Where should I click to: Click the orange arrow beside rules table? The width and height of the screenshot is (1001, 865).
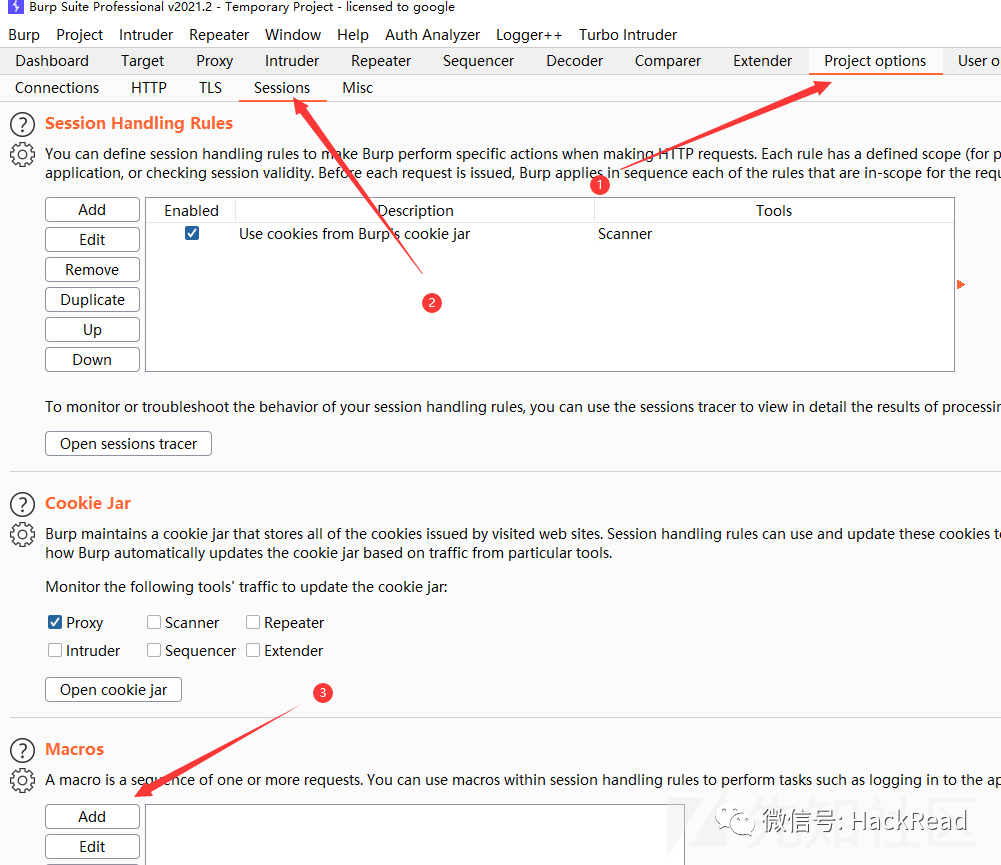click(x=961, y=285)
